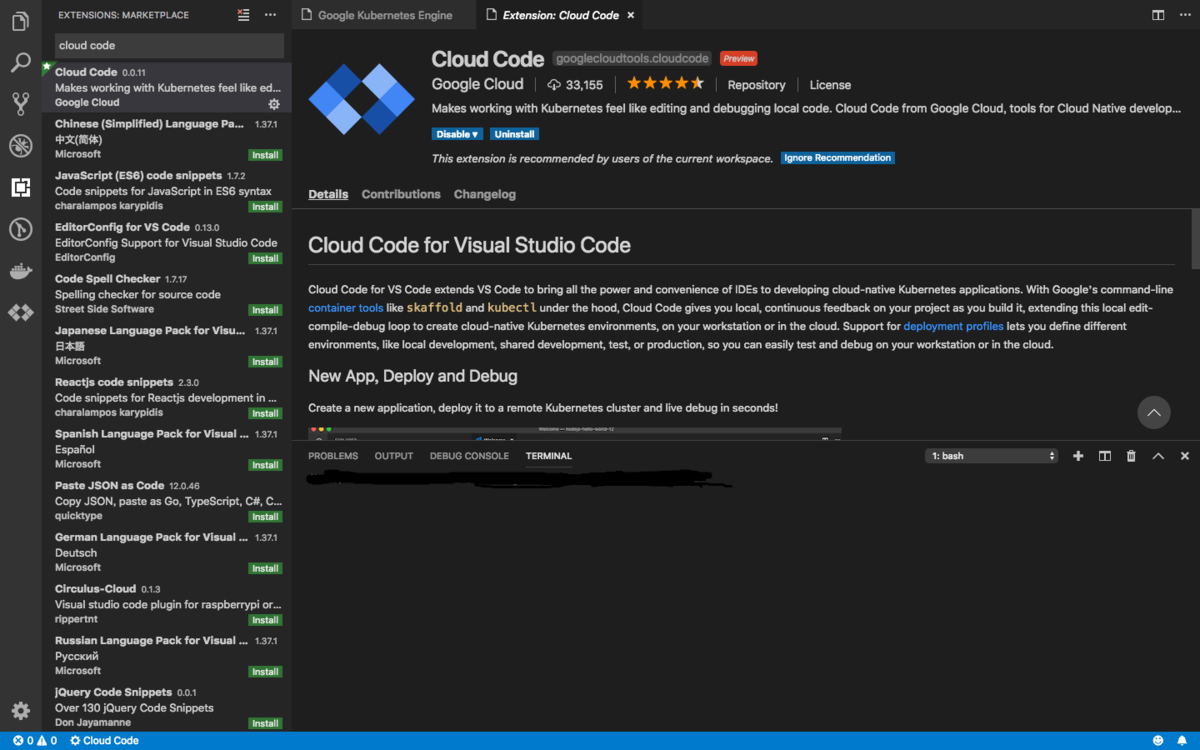Open Cloud Code diamond icon in activity bar

[20, 312]
